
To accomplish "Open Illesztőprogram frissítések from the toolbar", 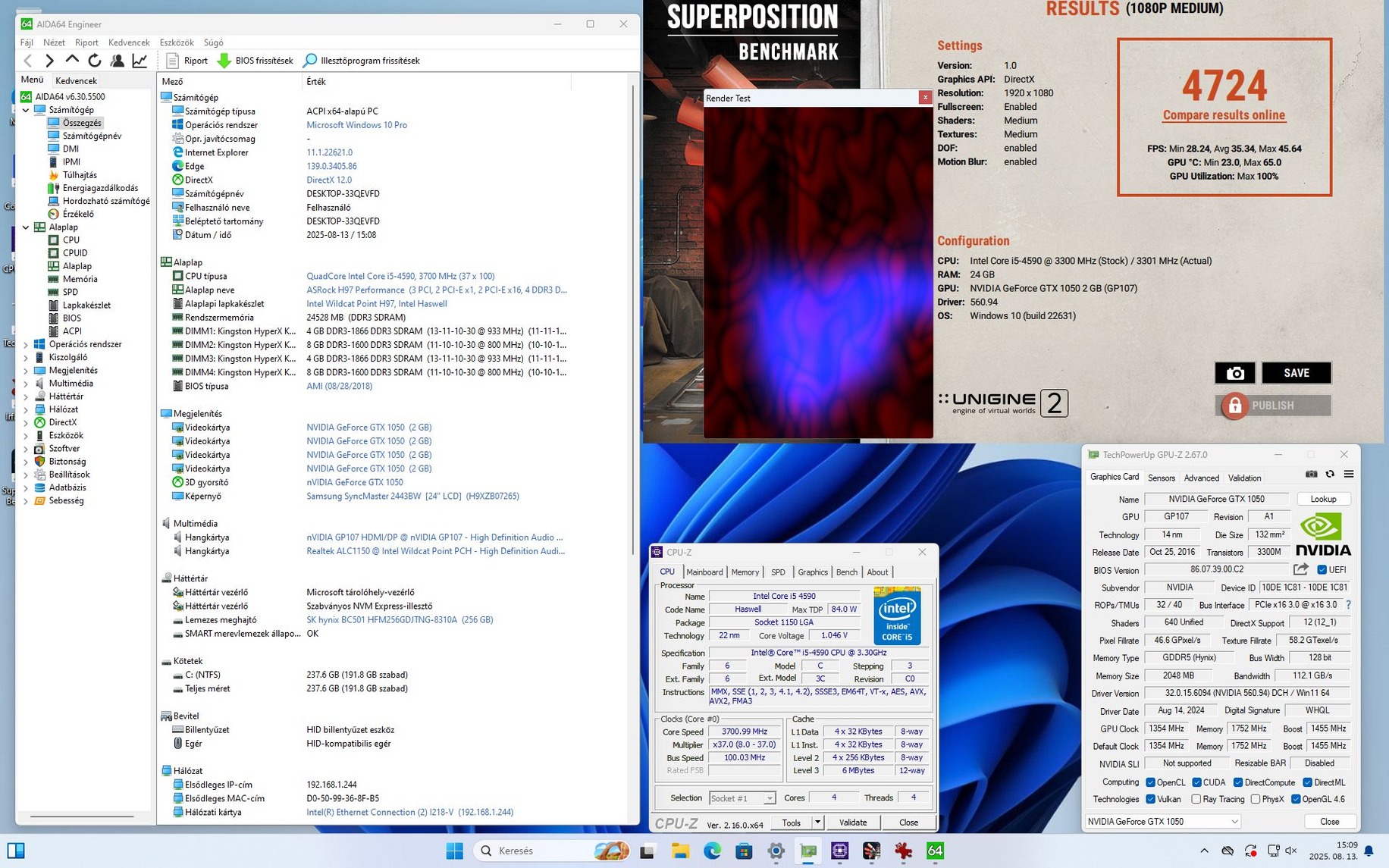I will click(x=361, y=61).
